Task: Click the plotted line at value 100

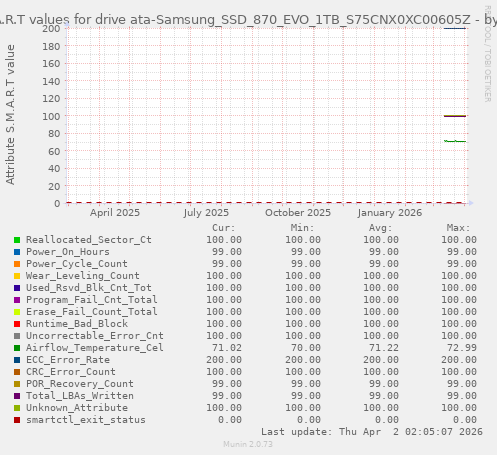Action: pos(455,116)
